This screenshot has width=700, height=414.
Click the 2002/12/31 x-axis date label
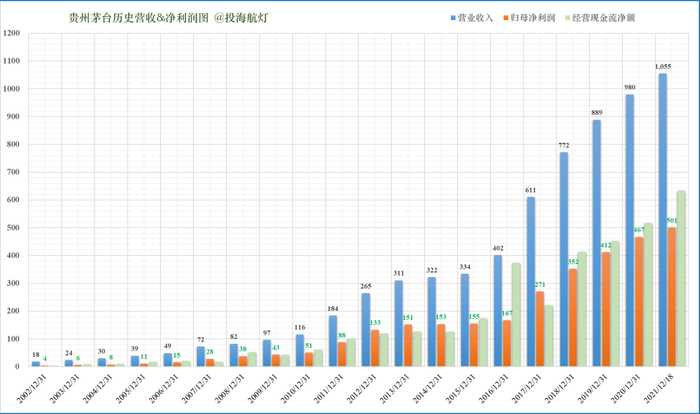[x=31, y=388]
